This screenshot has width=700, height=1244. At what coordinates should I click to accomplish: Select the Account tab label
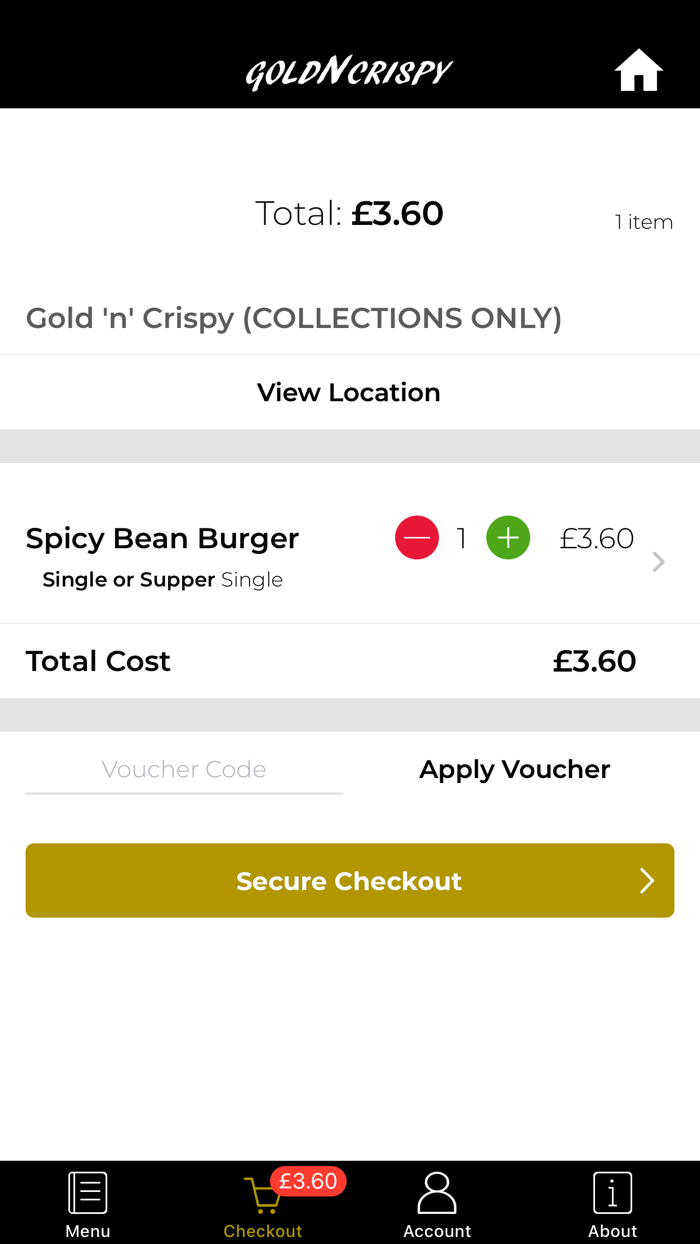tap(437, 1232)
